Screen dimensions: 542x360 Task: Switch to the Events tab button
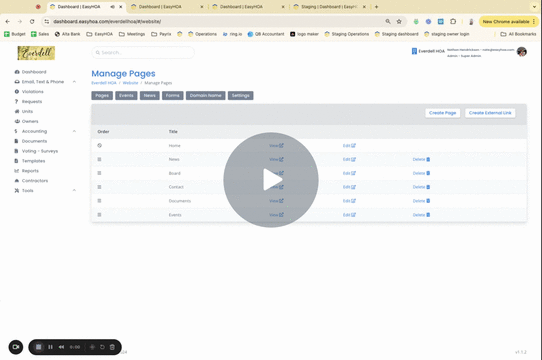[x=126, y=95]
